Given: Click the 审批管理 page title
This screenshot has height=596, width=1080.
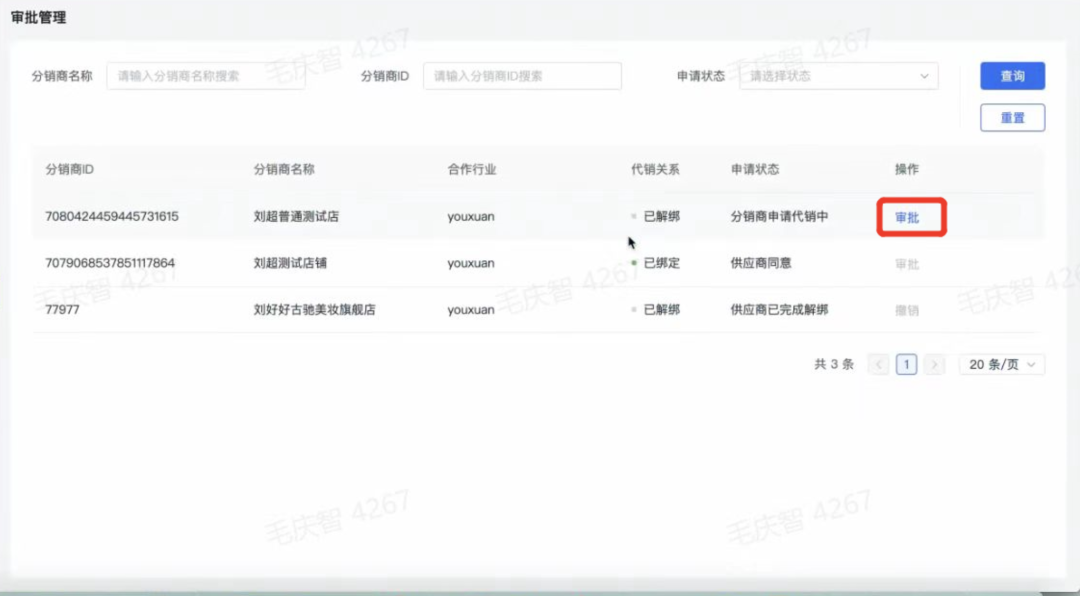Looking at the screenshot, I should 39,17.
